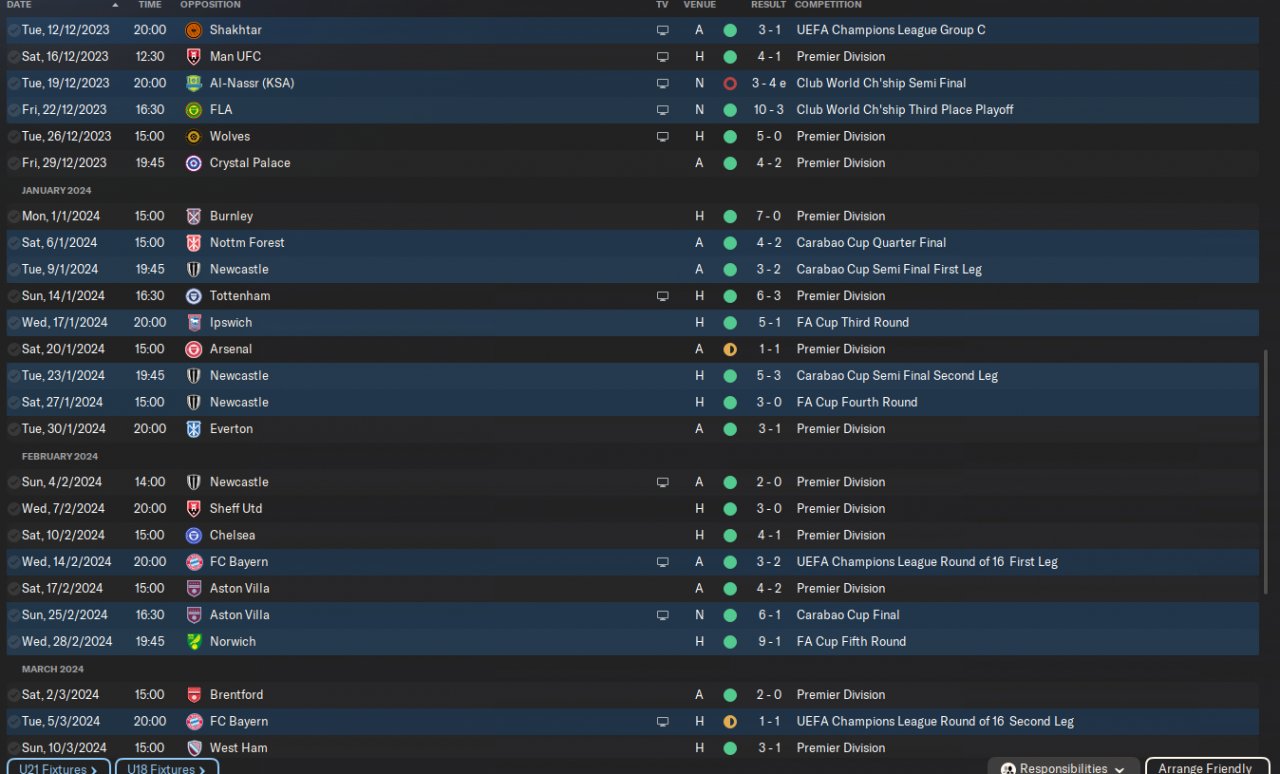This screenshot has width=1280, height=774.
Task: Click the TV icon on the Shakhtar row
Action: click(662, 30)
